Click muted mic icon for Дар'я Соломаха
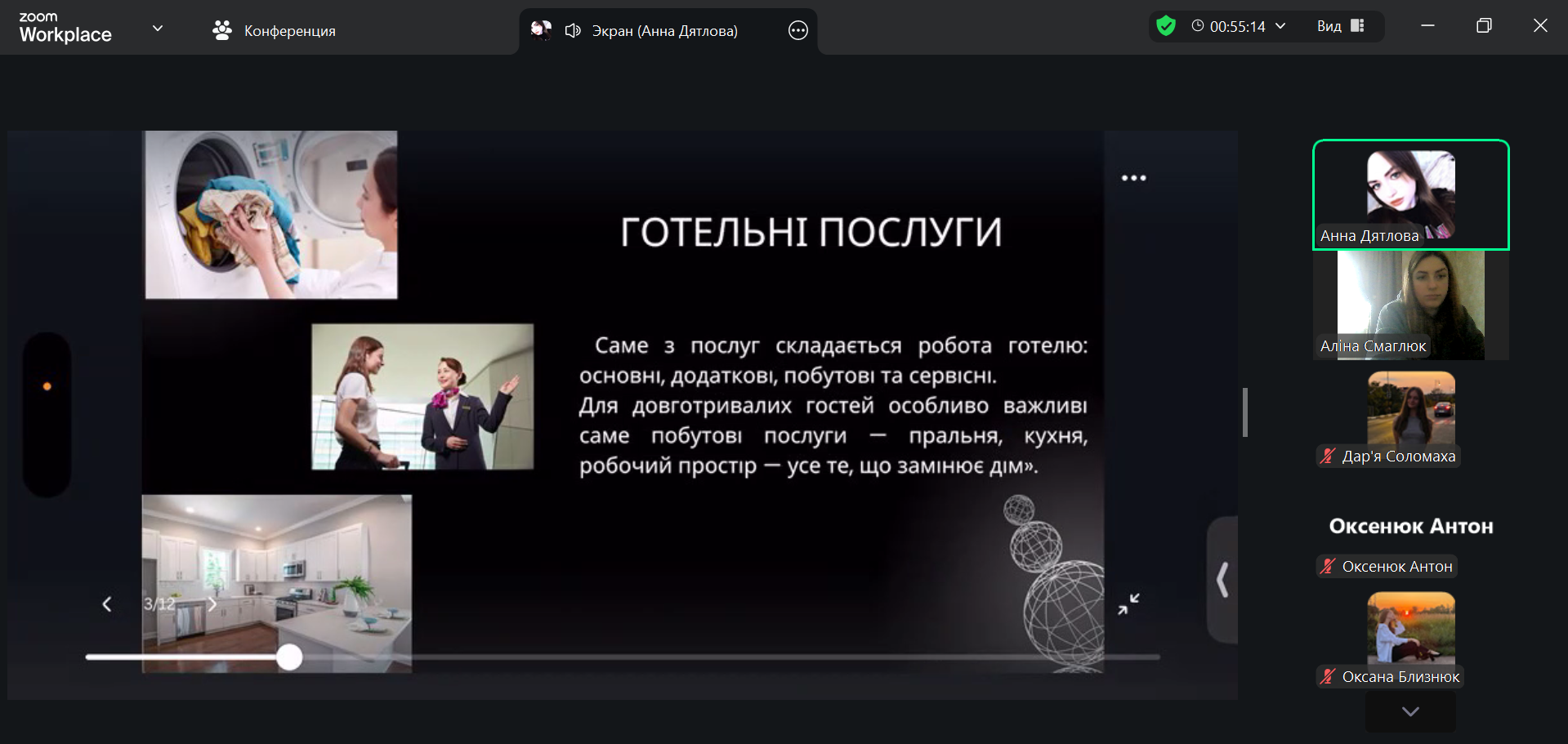Screen dimensions: 1568x744 pyautogui.click(x=1328, y=457)
